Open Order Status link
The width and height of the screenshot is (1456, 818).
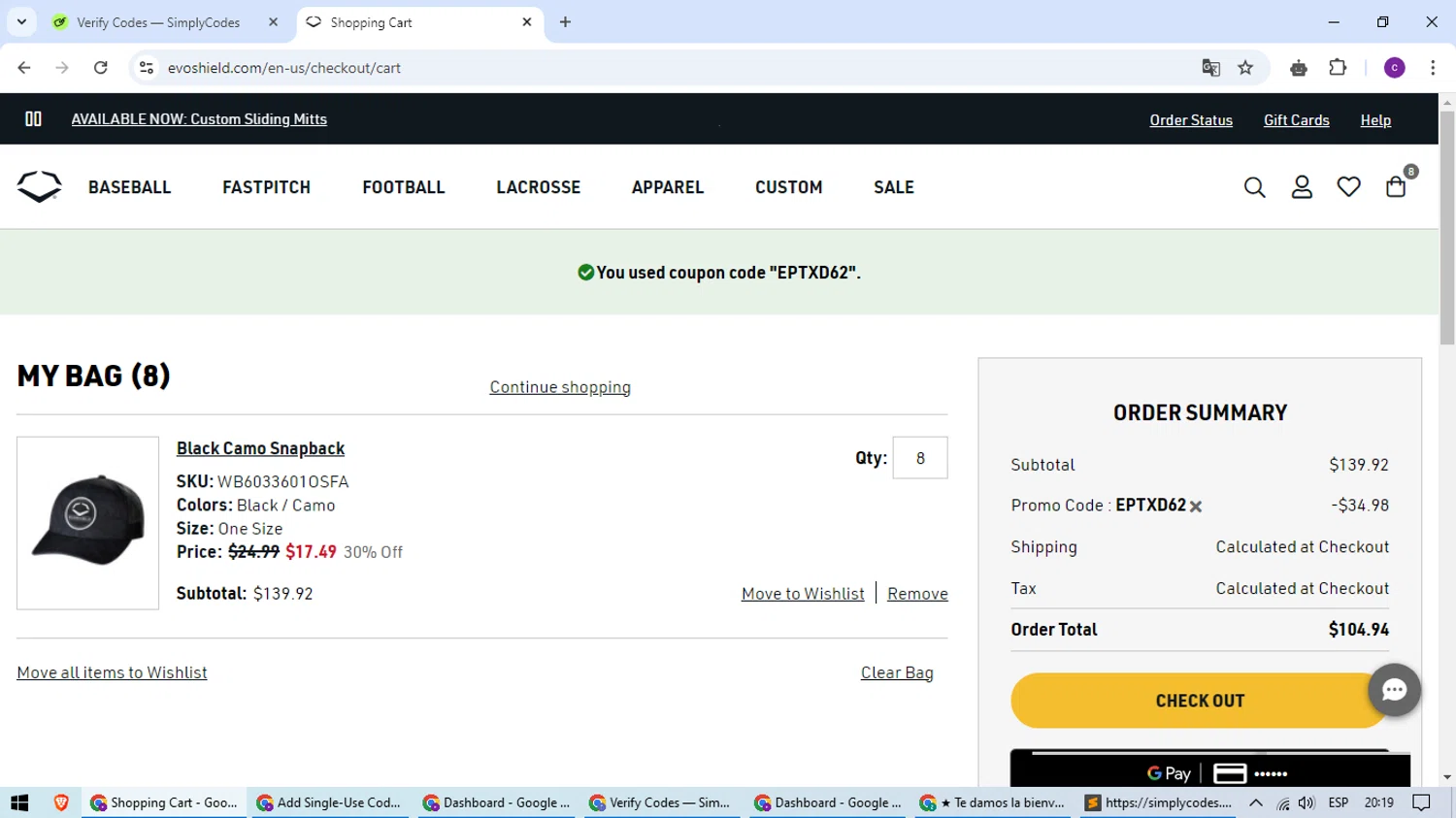coord(1191,120)
